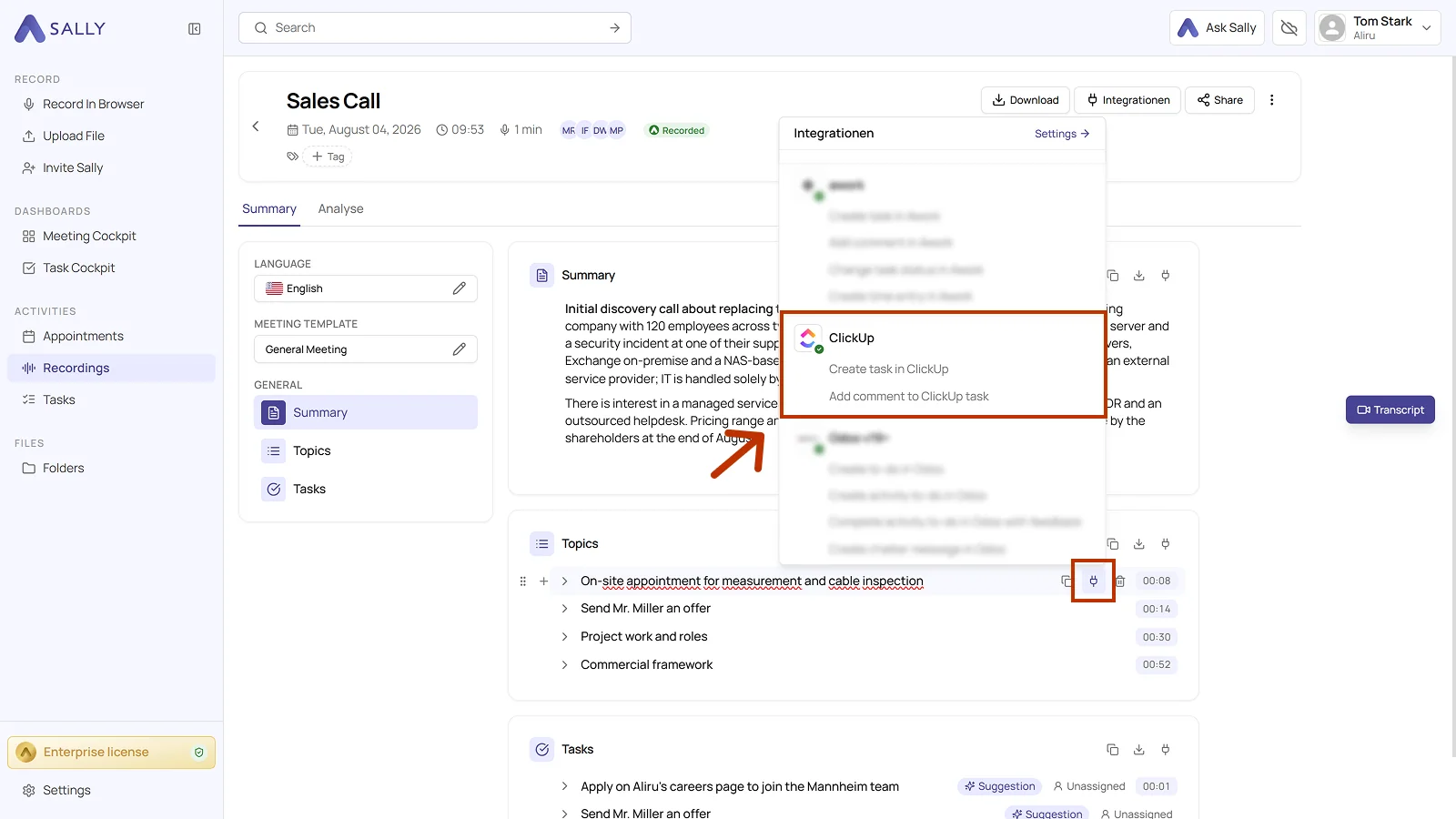The width and height of the screenshot is (1456, 819).
Task: Open Settings at sidebar bottom
Action: (x=111, y=791)
